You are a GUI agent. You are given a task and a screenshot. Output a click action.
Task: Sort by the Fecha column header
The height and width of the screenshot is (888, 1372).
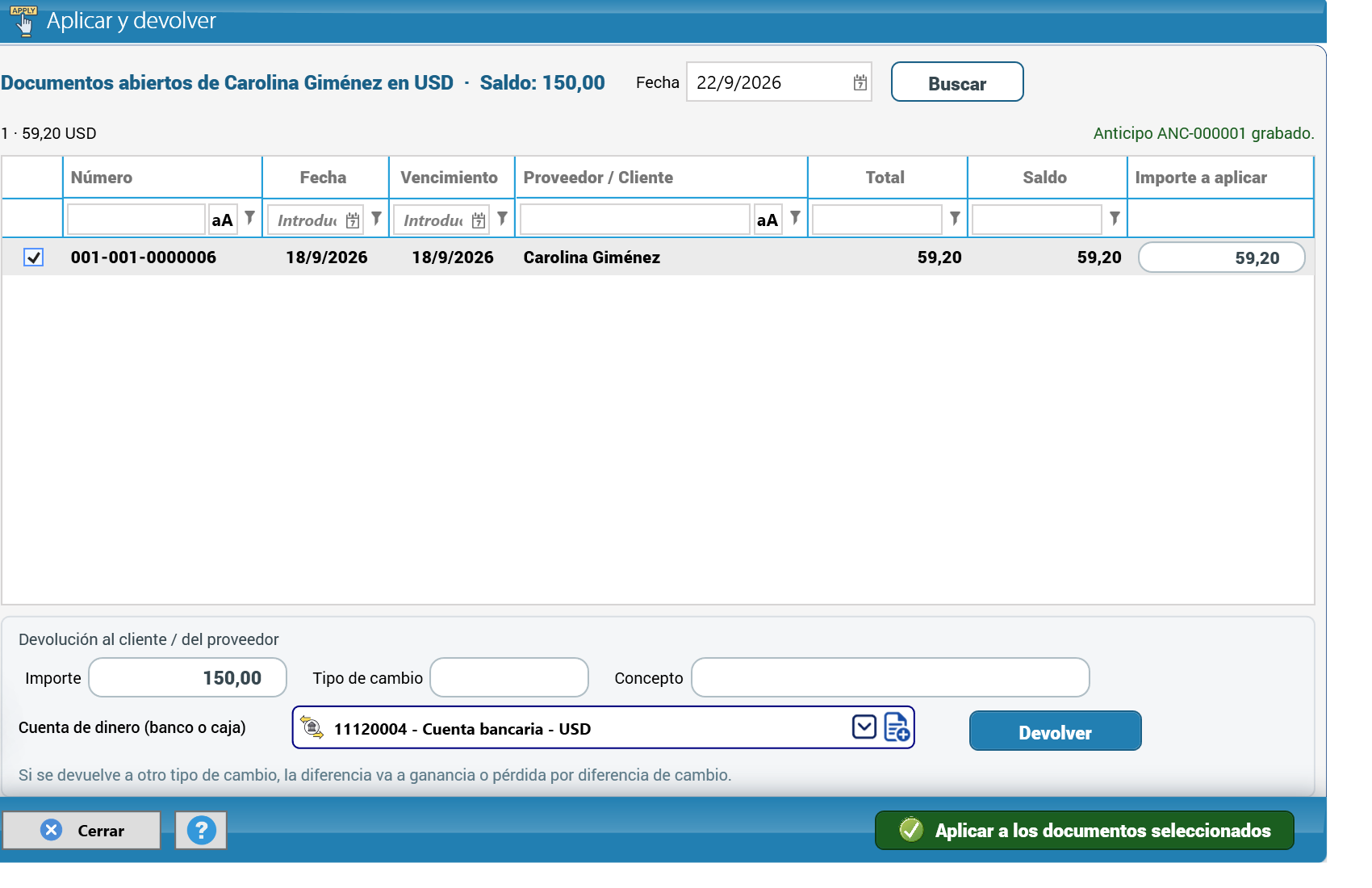pos(325,178)
